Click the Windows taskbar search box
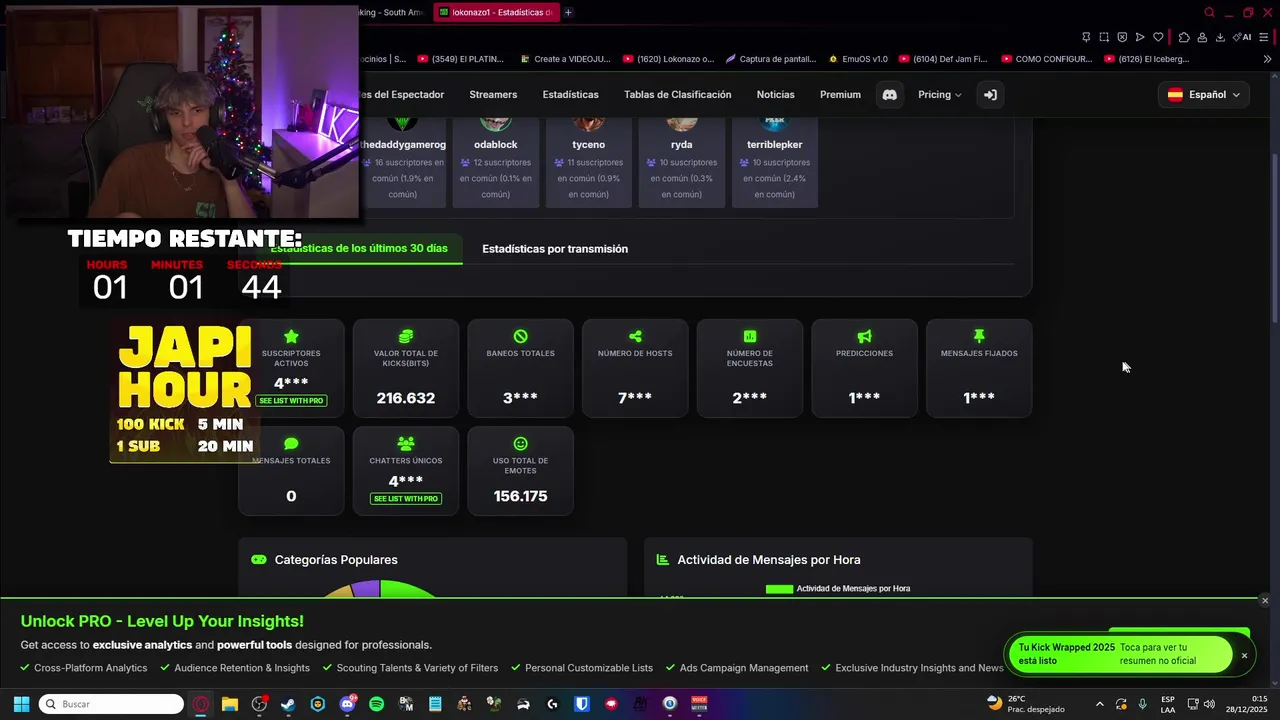 pyautogui.click(x=111, y=704)
